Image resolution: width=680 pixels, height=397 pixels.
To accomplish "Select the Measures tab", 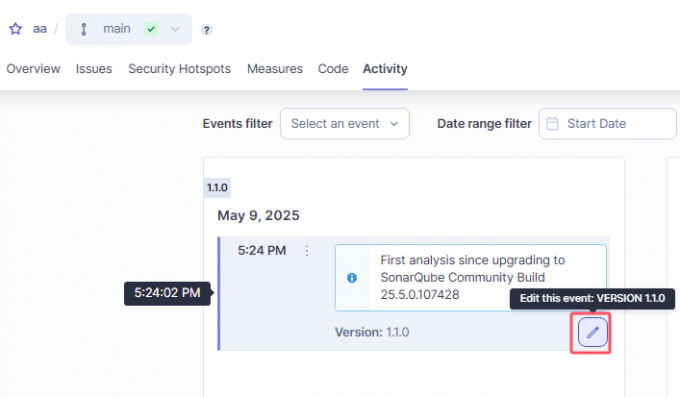I will tap(275, 69).
